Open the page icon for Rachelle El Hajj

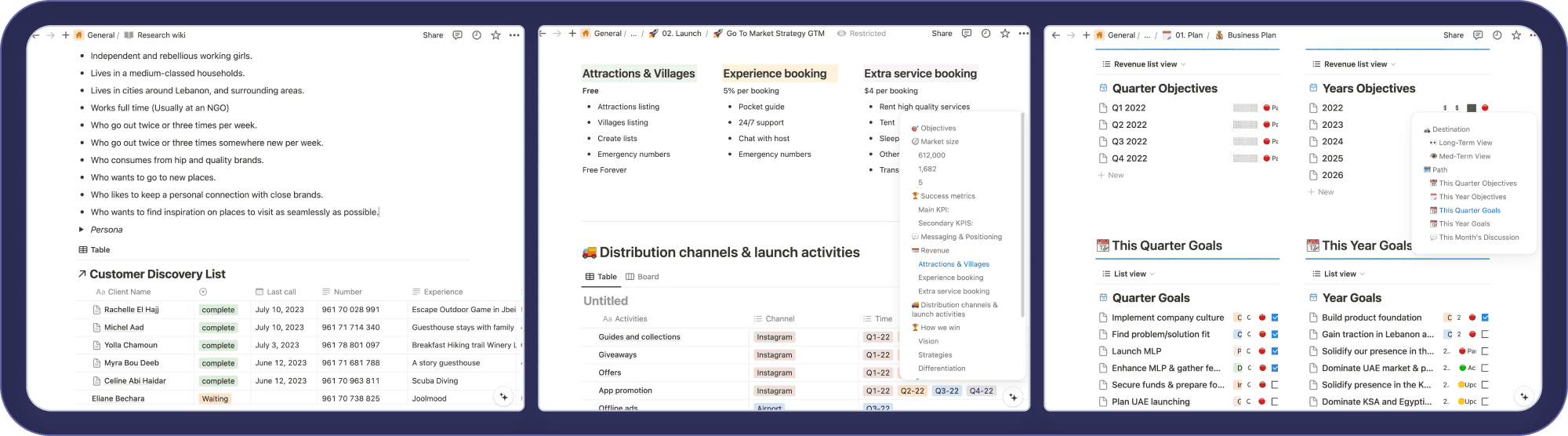click(x=97, y=310)
